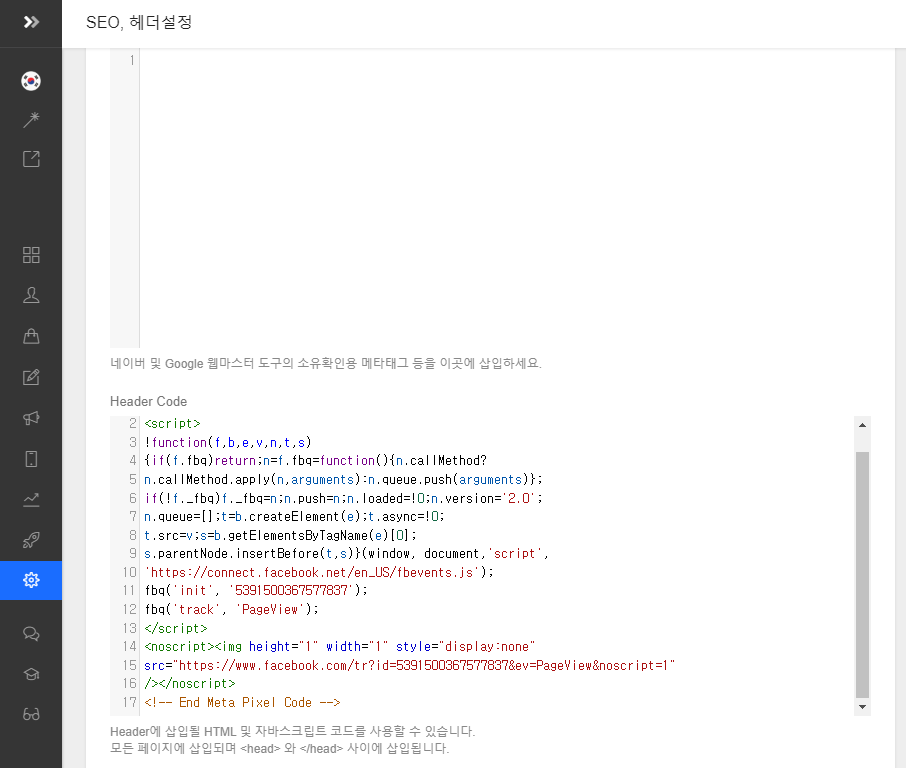
Task: Click the facebook.com/tr src URL line
Action: (x=410, y=666)
